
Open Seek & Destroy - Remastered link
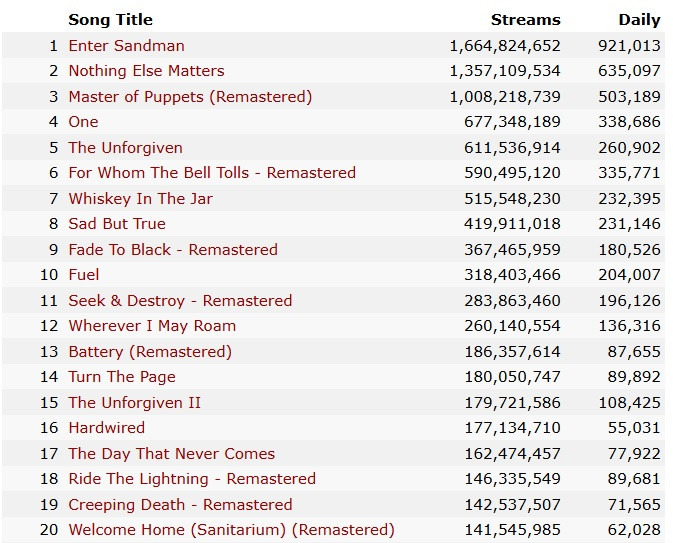point(180,300)
